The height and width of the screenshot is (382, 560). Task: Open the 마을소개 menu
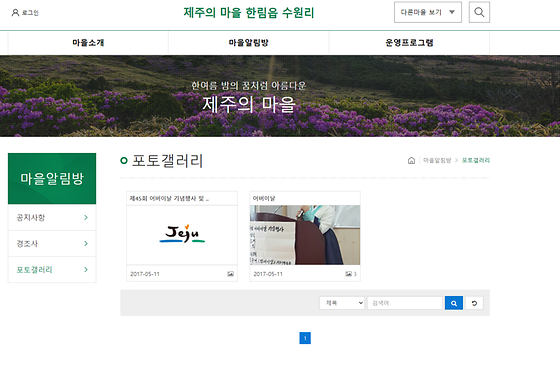(x=88, y=43)
